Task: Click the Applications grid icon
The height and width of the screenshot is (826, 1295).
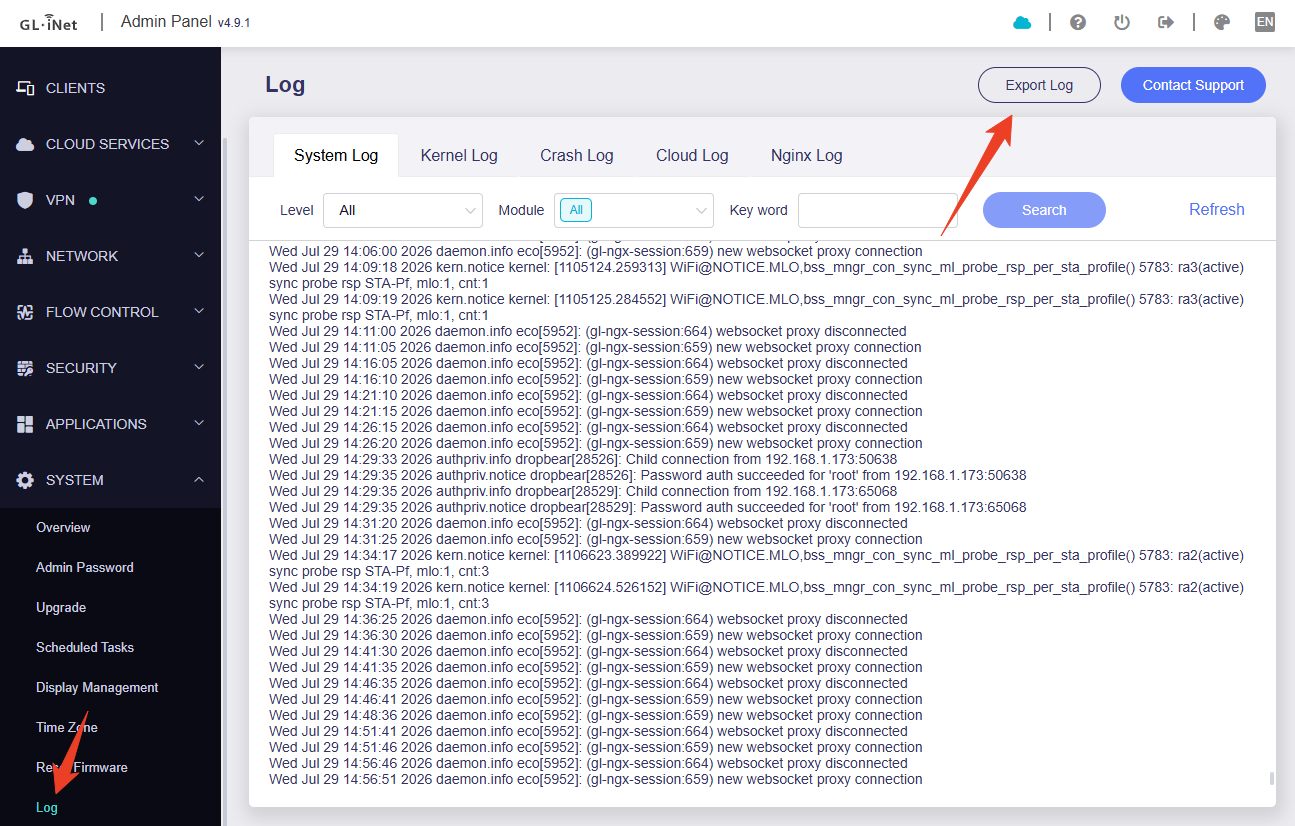Action: tap(26, 424)
